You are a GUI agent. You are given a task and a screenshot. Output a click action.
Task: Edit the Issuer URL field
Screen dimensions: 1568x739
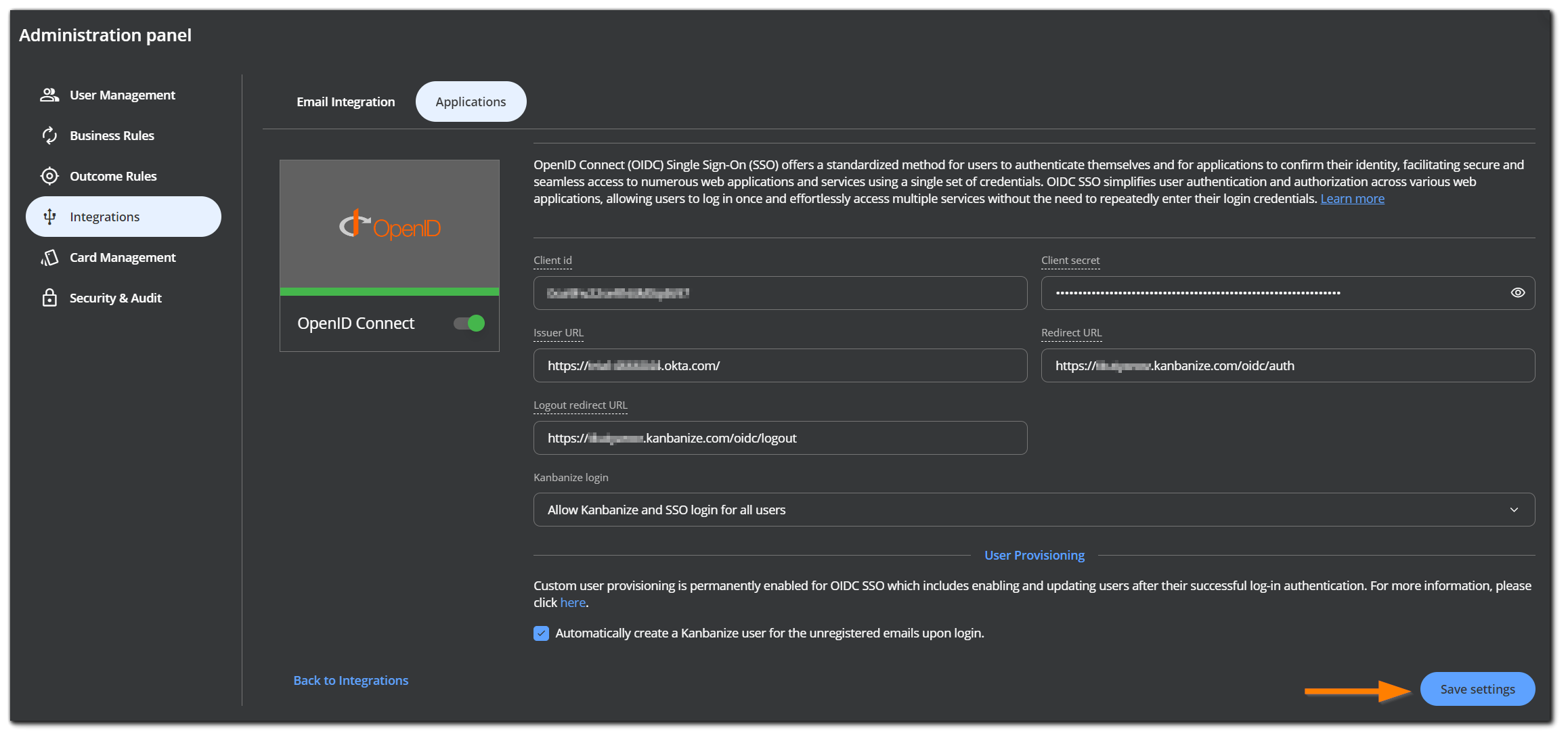pos(780,365)
